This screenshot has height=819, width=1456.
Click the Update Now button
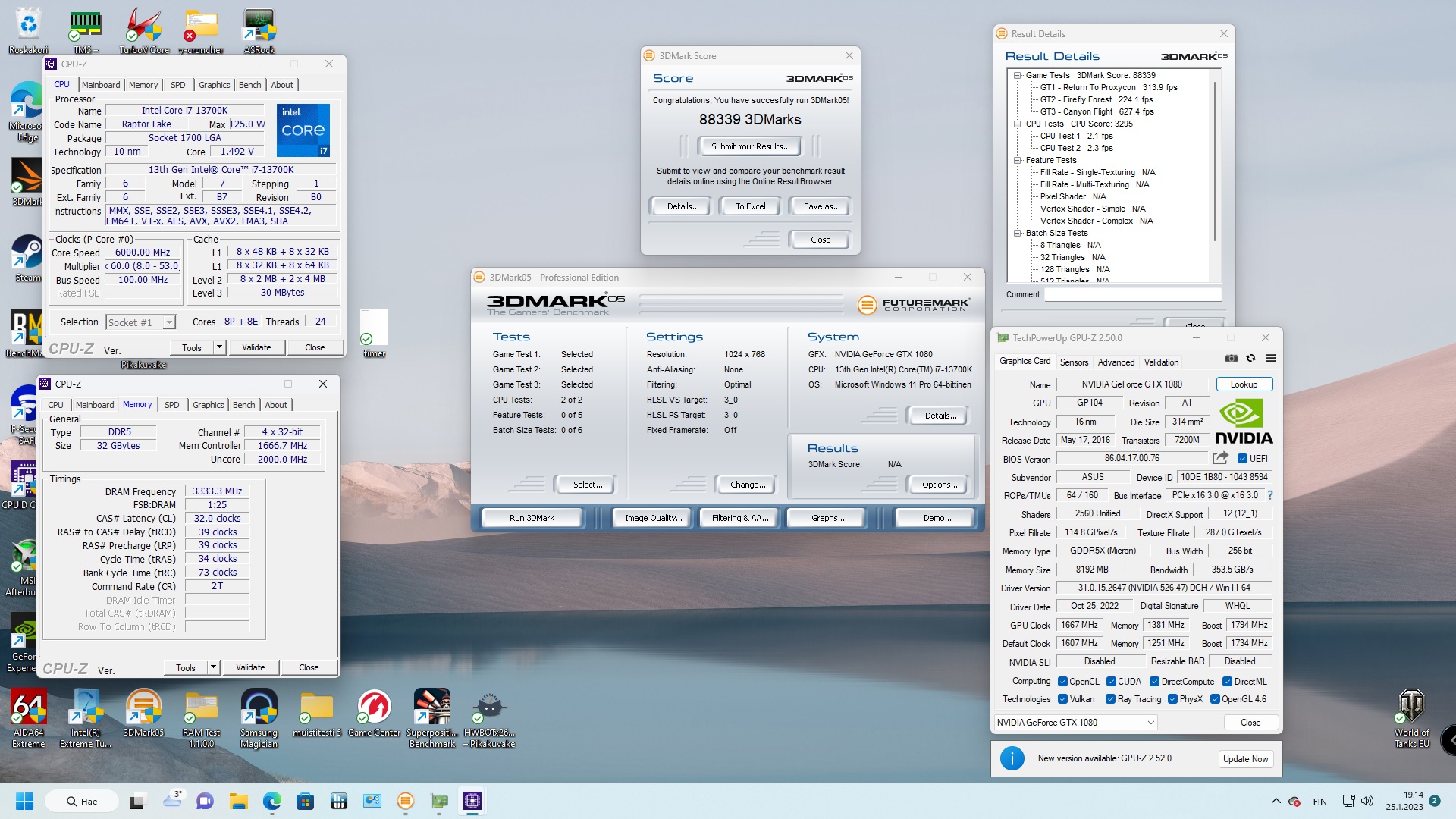(x=1245, y=759)
